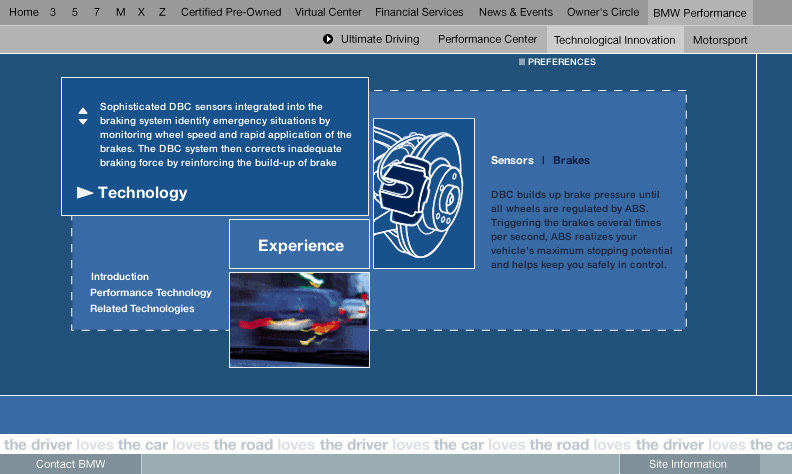Click the Site Information button
This screenshot has height=474, width=792.
[689, 464]
